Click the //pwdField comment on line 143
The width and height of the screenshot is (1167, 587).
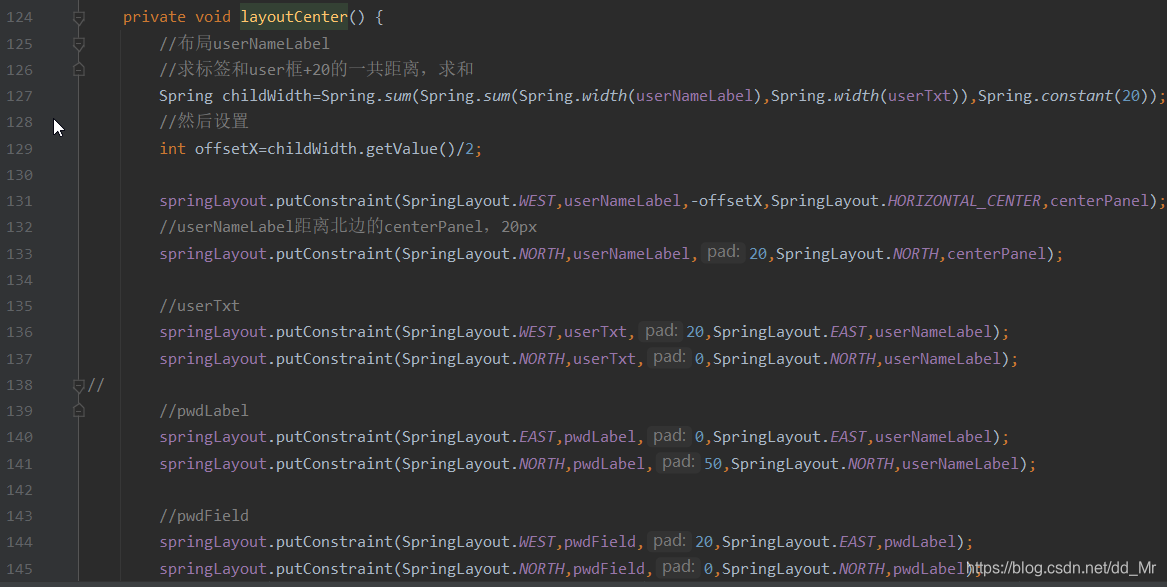click(204, 516)
